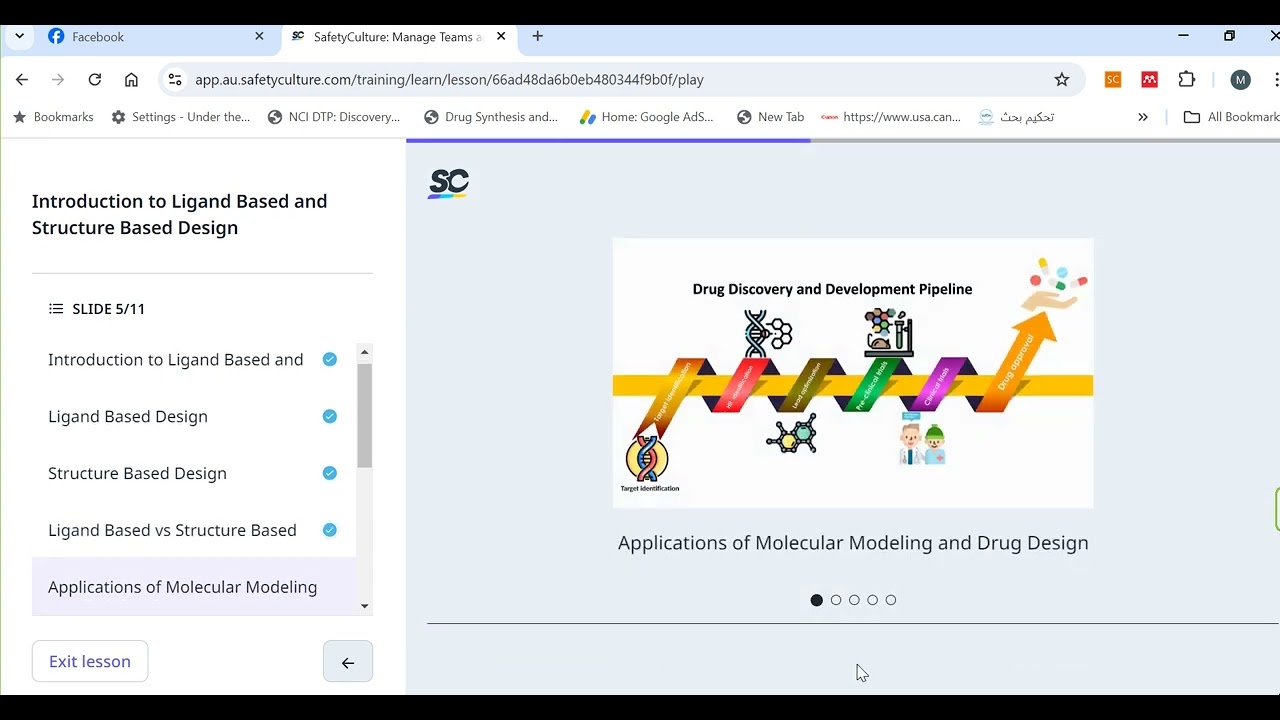Open the Settings - Under the... bookmark
The width and height of the screenshot is (1280, 720).
click(181, 117)
